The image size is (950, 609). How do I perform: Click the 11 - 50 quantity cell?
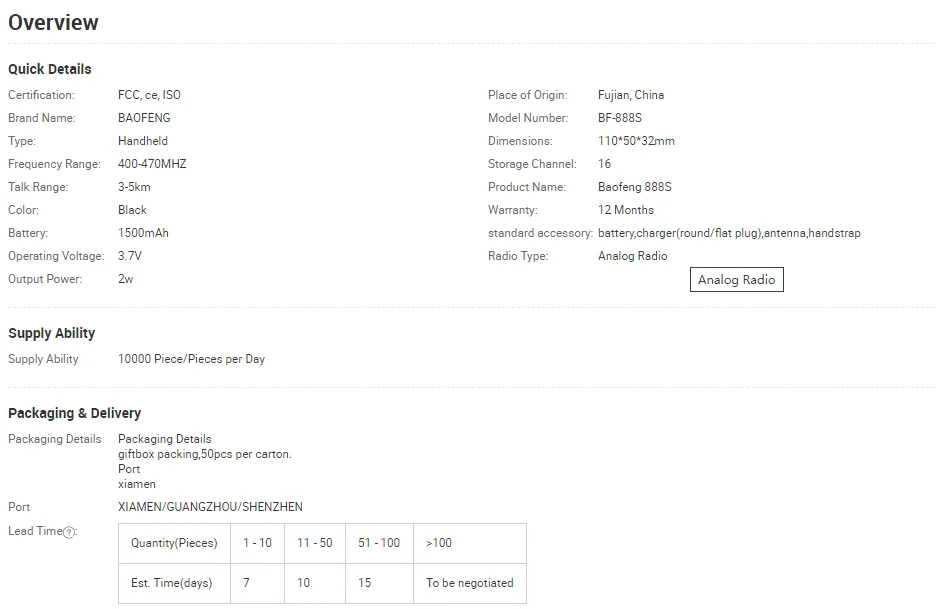[314, 543]
